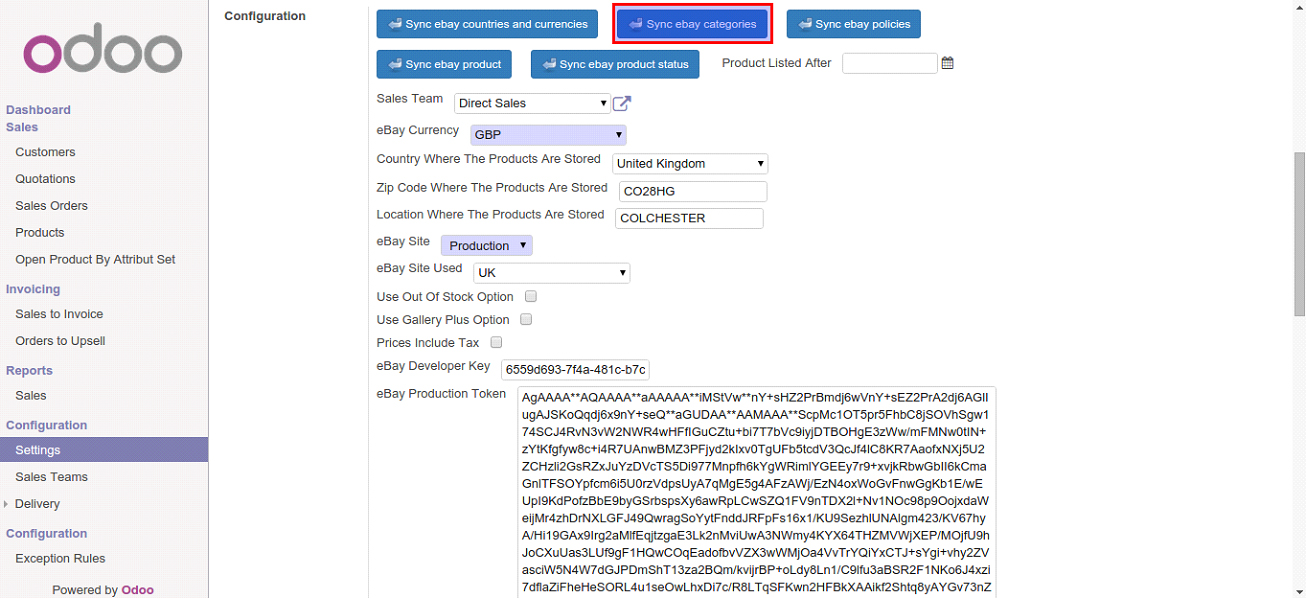Click the Sync ebay categories button
The height and width of the screenshot is (598, 1306).
692,24
